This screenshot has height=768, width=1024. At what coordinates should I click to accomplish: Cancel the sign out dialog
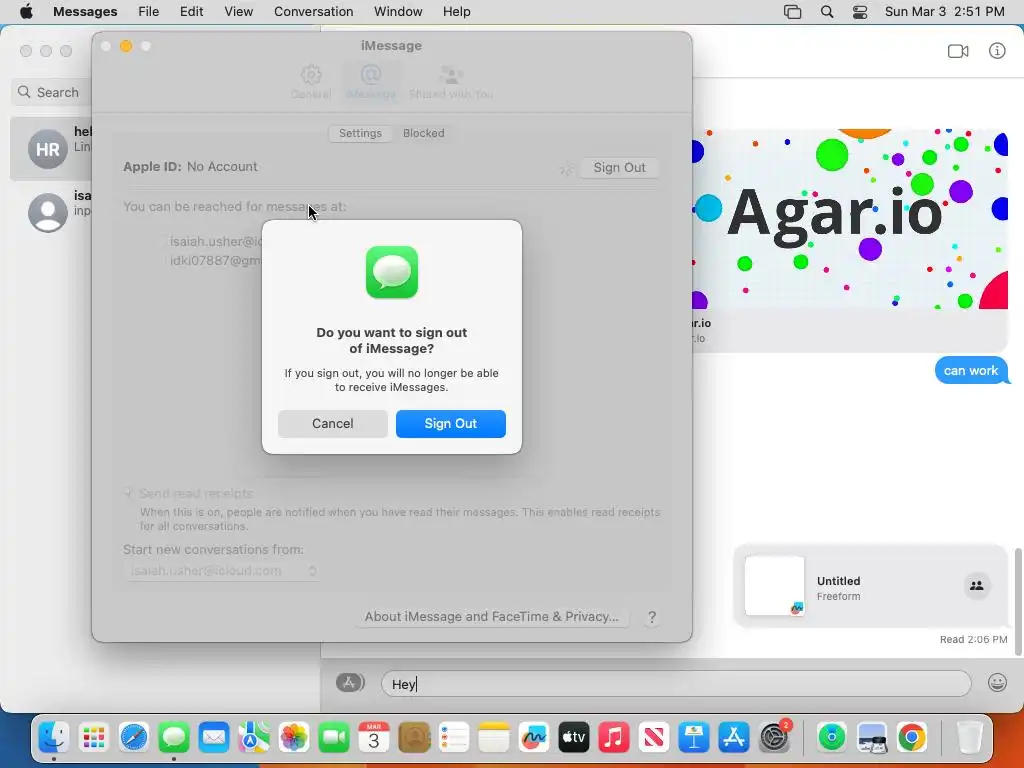(332, 424)
